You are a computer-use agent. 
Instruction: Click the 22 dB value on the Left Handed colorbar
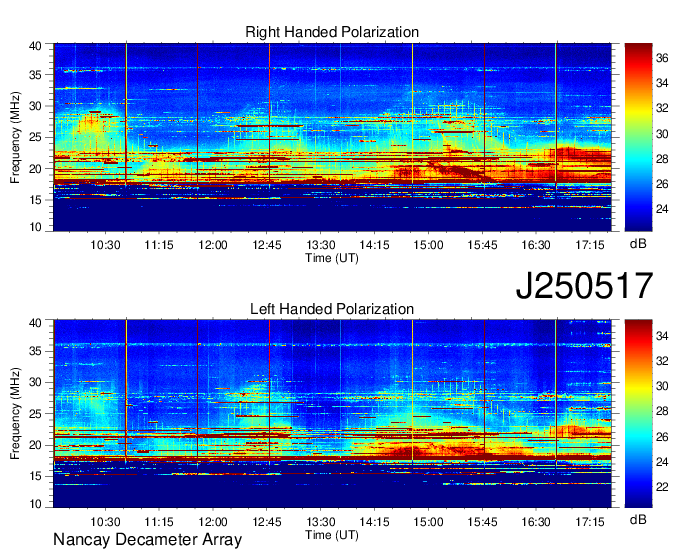(x=662, y=487)
